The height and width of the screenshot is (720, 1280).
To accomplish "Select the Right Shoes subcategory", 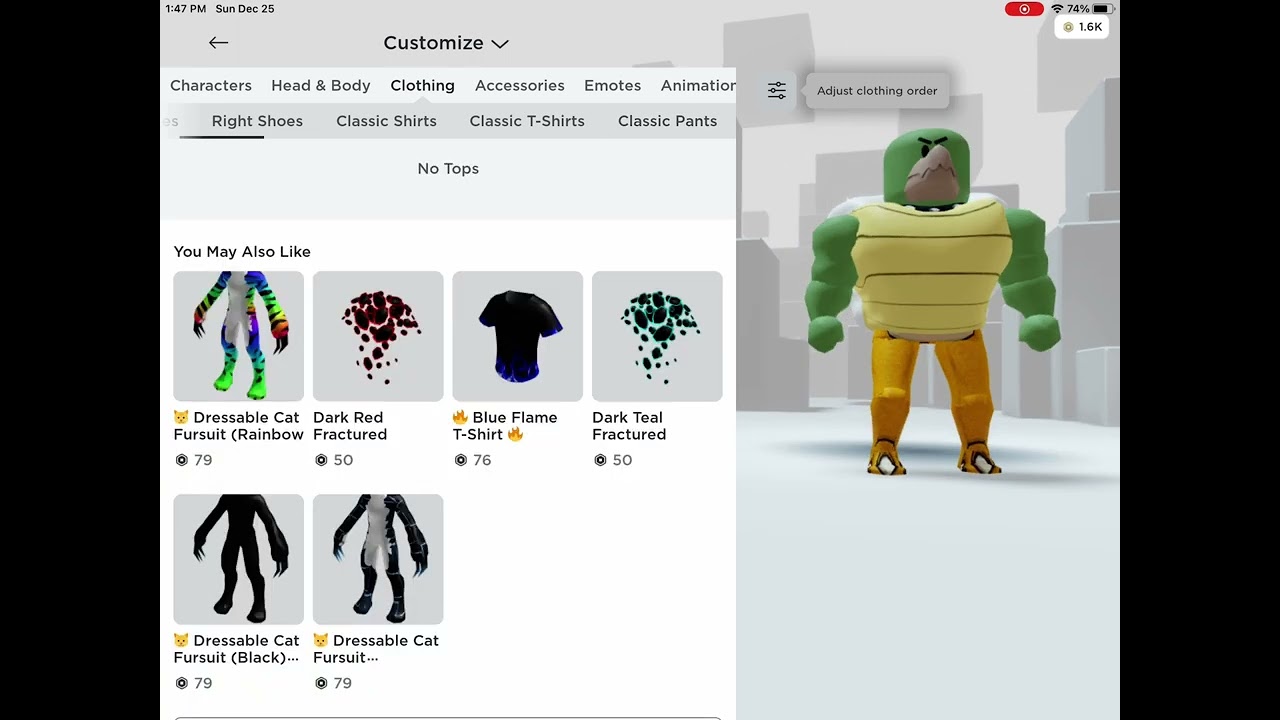I will (x=257, y=121).
